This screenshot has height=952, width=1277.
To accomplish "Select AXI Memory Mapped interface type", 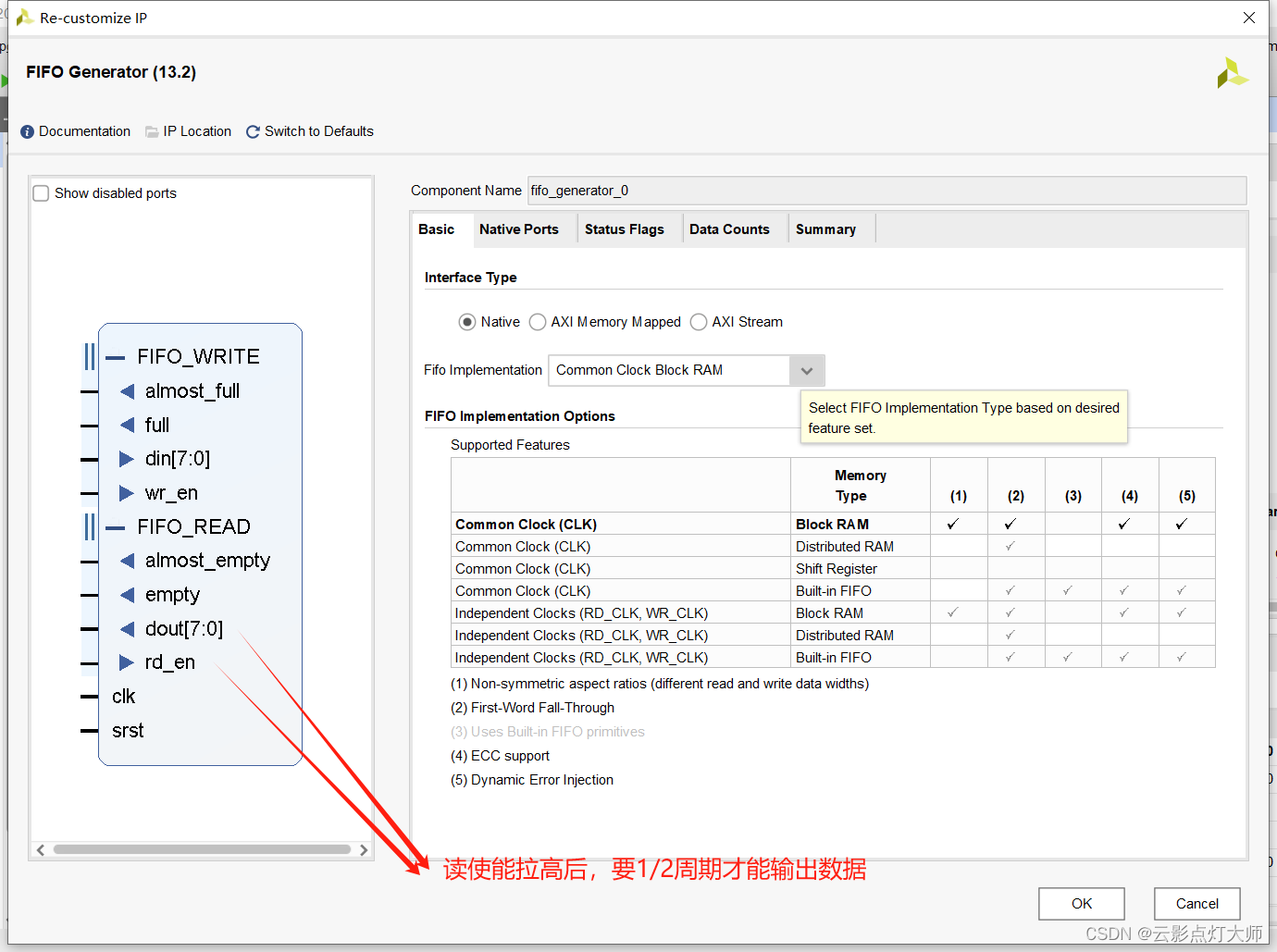I will tap(538, 322).
